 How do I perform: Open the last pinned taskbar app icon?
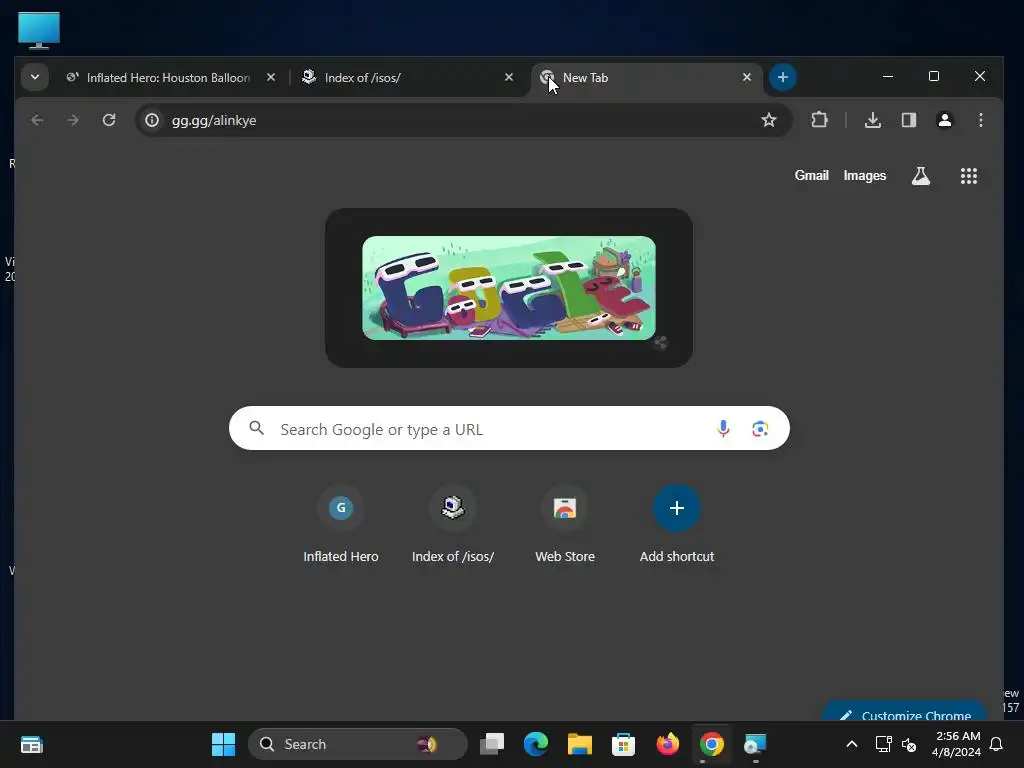(x=755, y=744)
